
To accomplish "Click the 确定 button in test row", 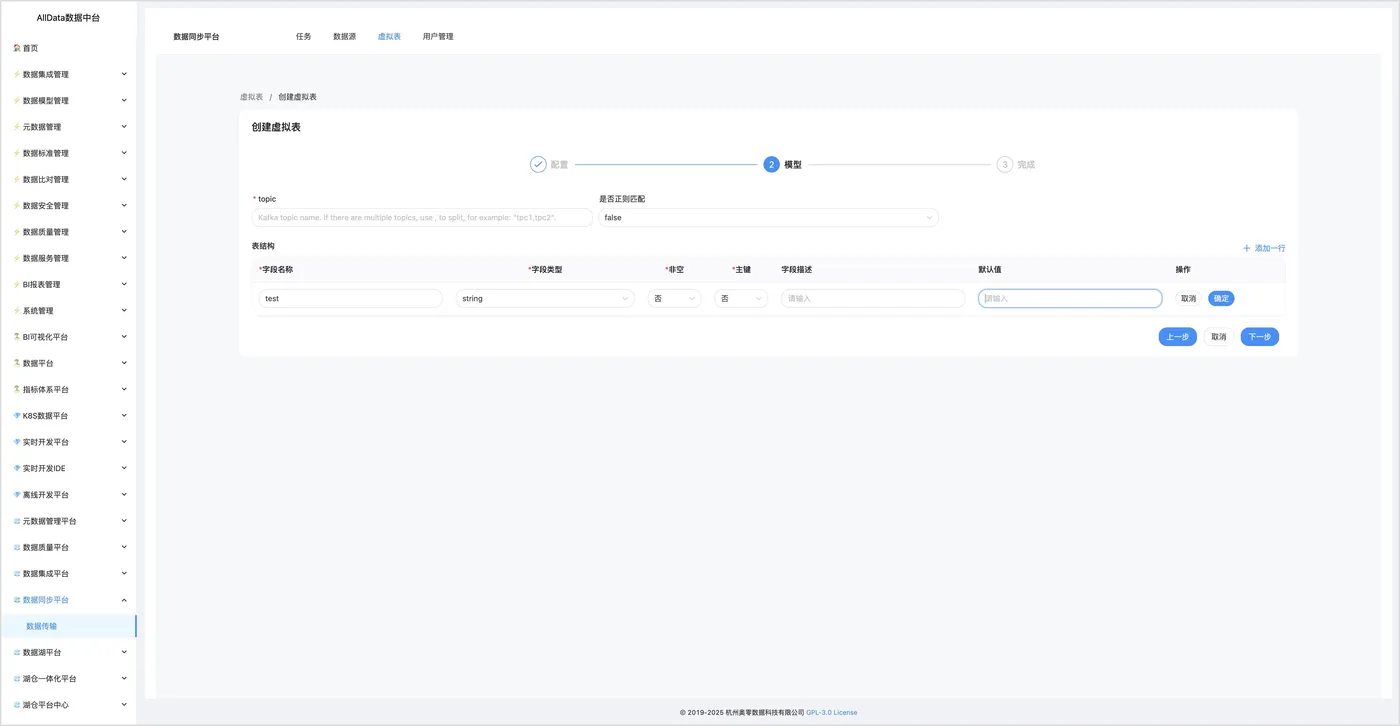I will [1221, 298].
